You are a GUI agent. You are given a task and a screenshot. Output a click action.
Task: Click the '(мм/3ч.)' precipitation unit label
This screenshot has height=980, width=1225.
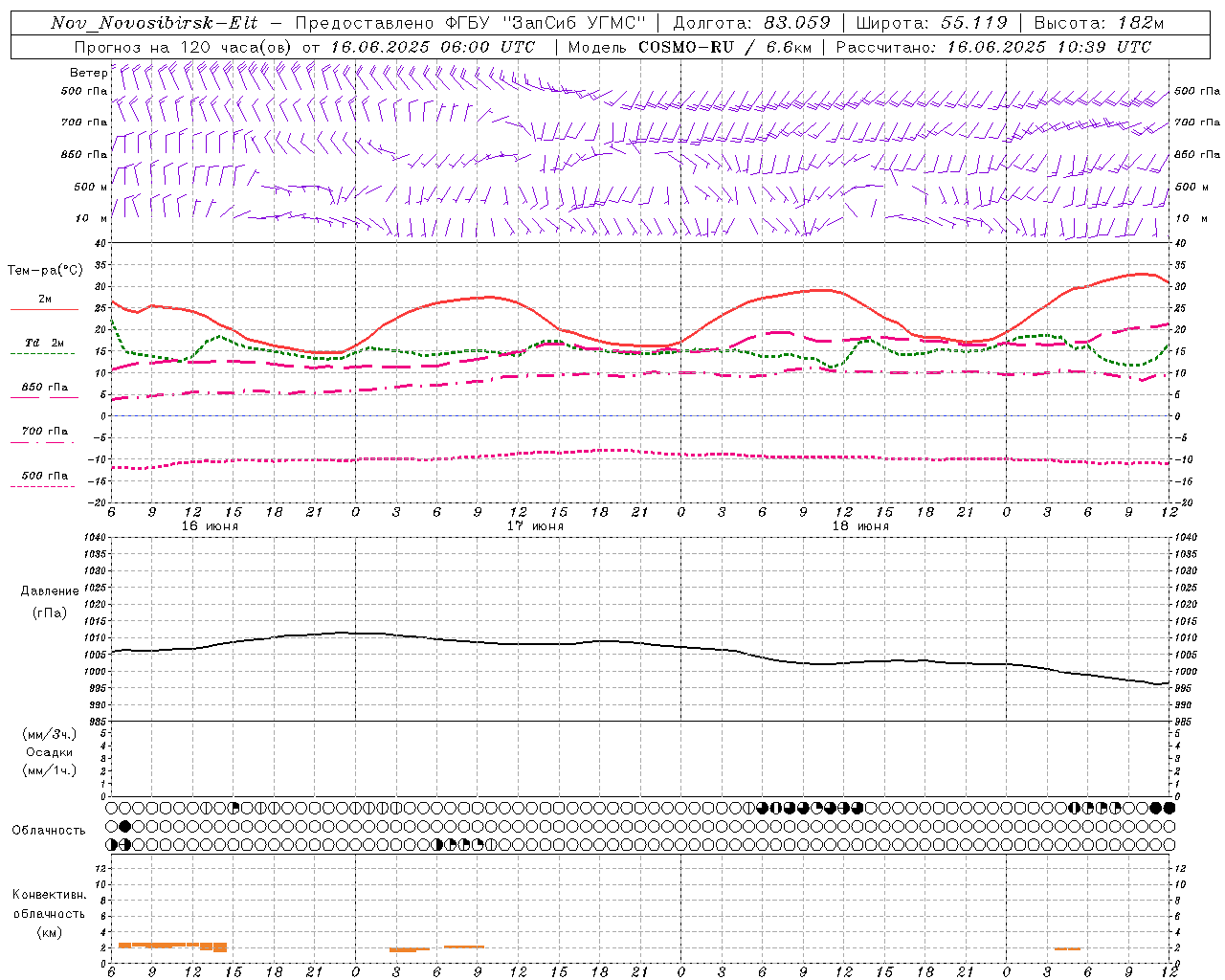pyautogui.click(x=50, y=734)
